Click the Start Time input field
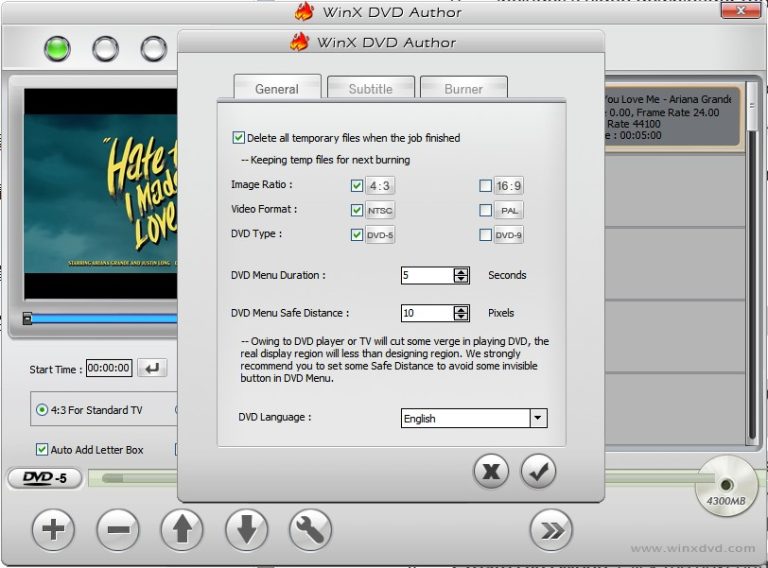Screen dimensions: 768x568 [109, 368]
